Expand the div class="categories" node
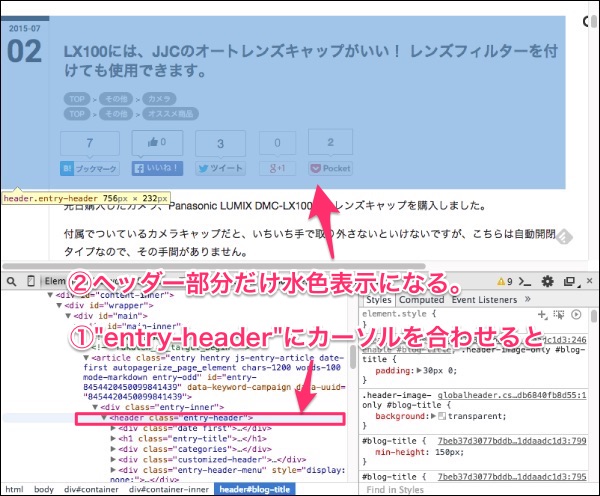The image size is (600, 496). click(113, 449)
